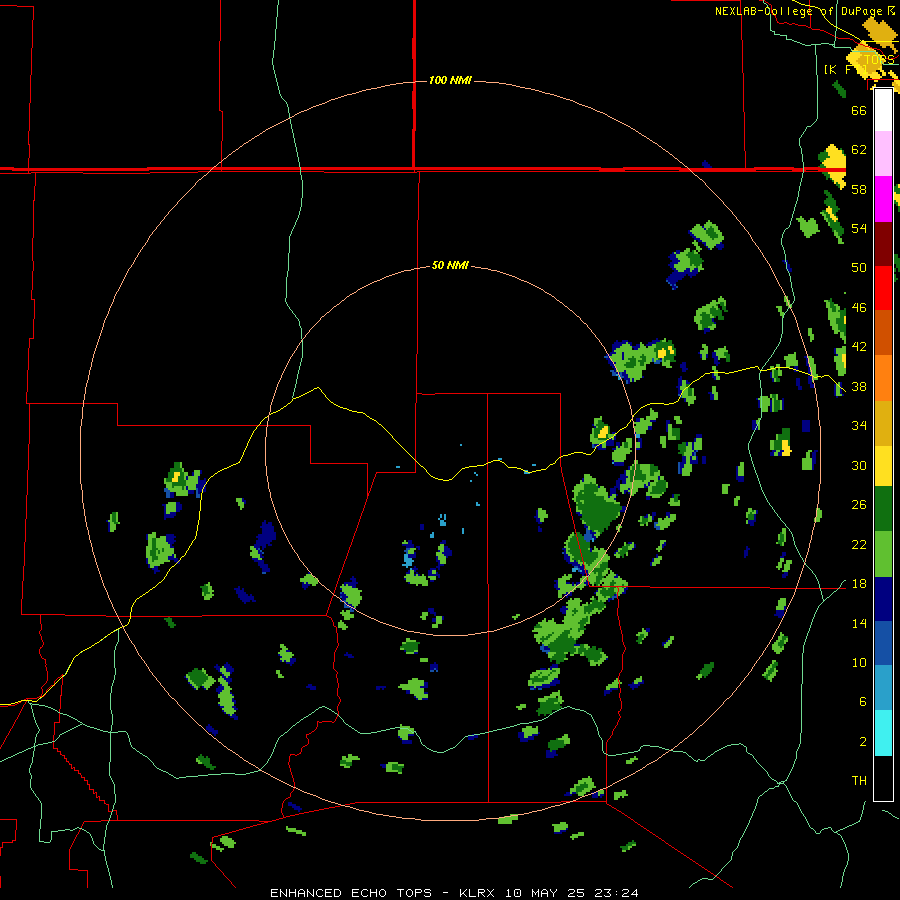Pick the navy blue legend swatch
900x900 pixels.
point(883,599)
